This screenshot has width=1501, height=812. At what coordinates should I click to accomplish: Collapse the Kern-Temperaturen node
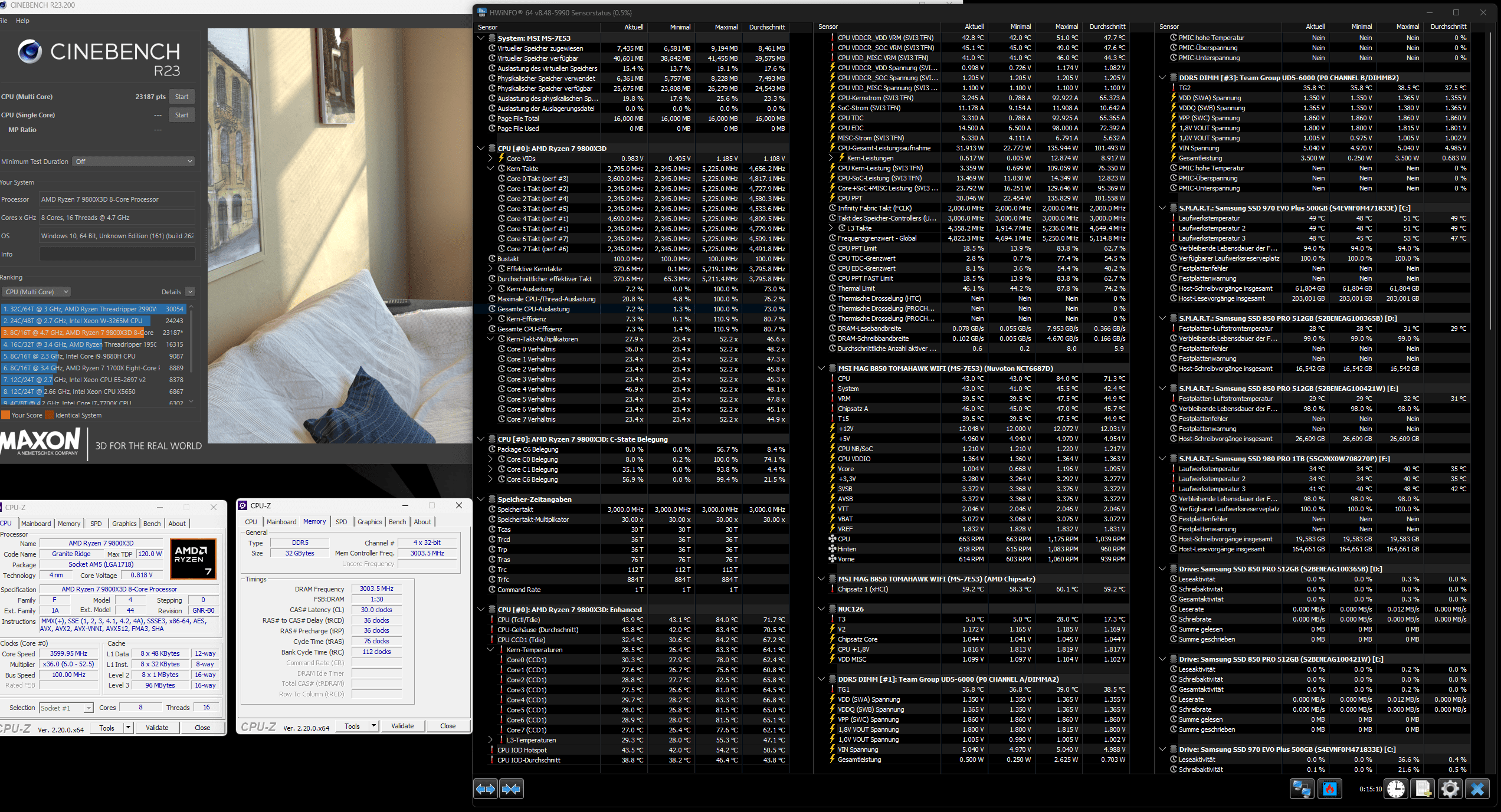pos(490,650)
